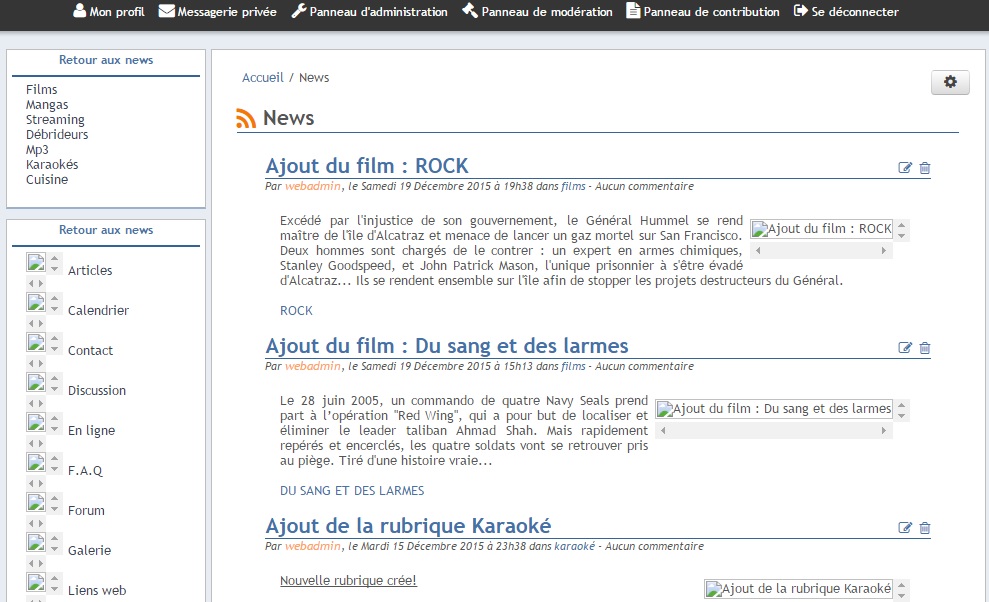
Task: Delete the ROCK news with trash icon
Action: (924, 168)
